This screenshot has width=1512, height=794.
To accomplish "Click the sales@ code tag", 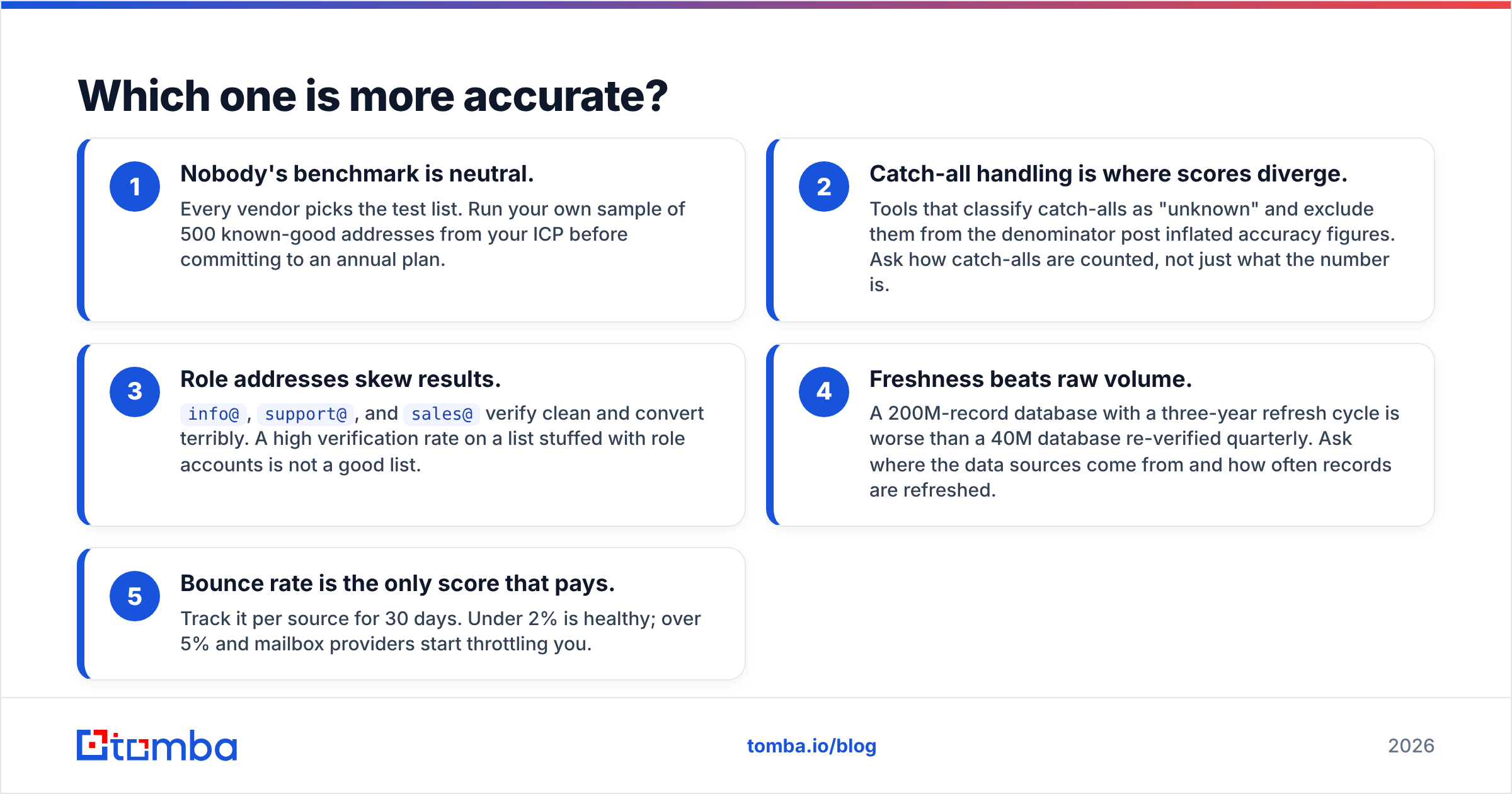I will click(442, 414).
